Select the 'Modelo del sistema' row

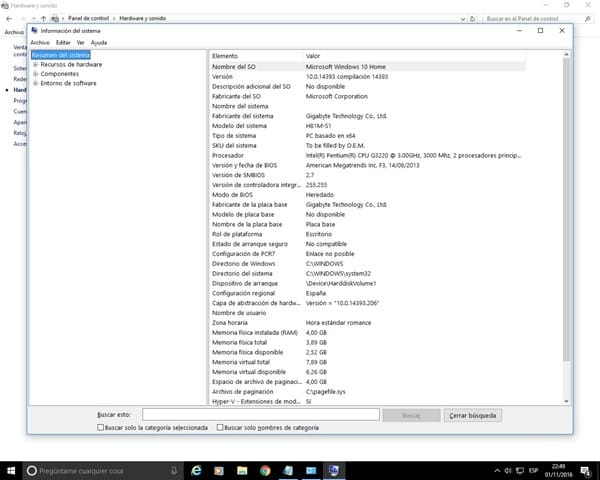click(367, 126)
